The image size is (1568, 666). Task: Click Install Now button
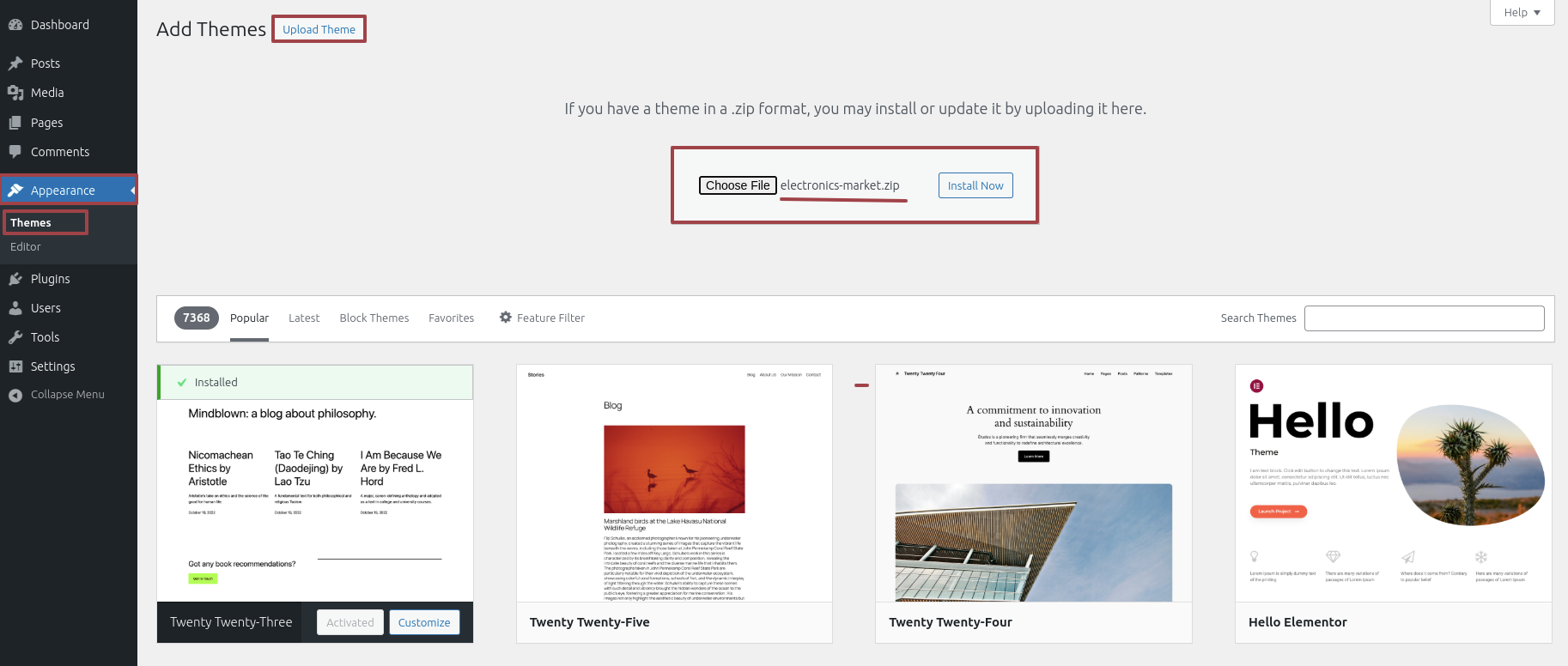[x=975, y=185]
